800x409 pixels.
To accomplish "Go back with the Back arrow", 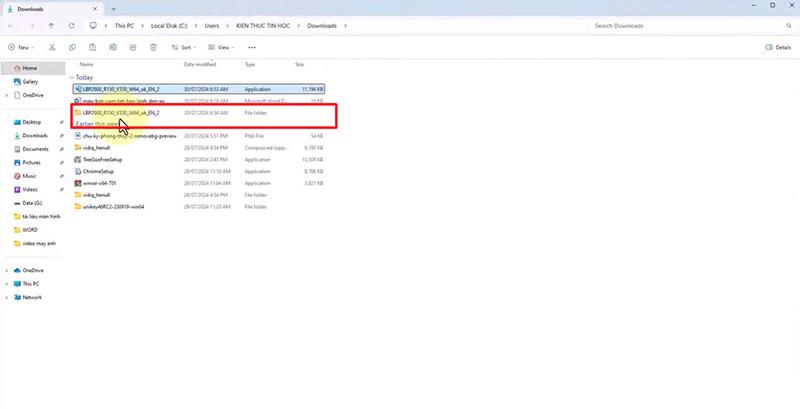I will (11, 25).
